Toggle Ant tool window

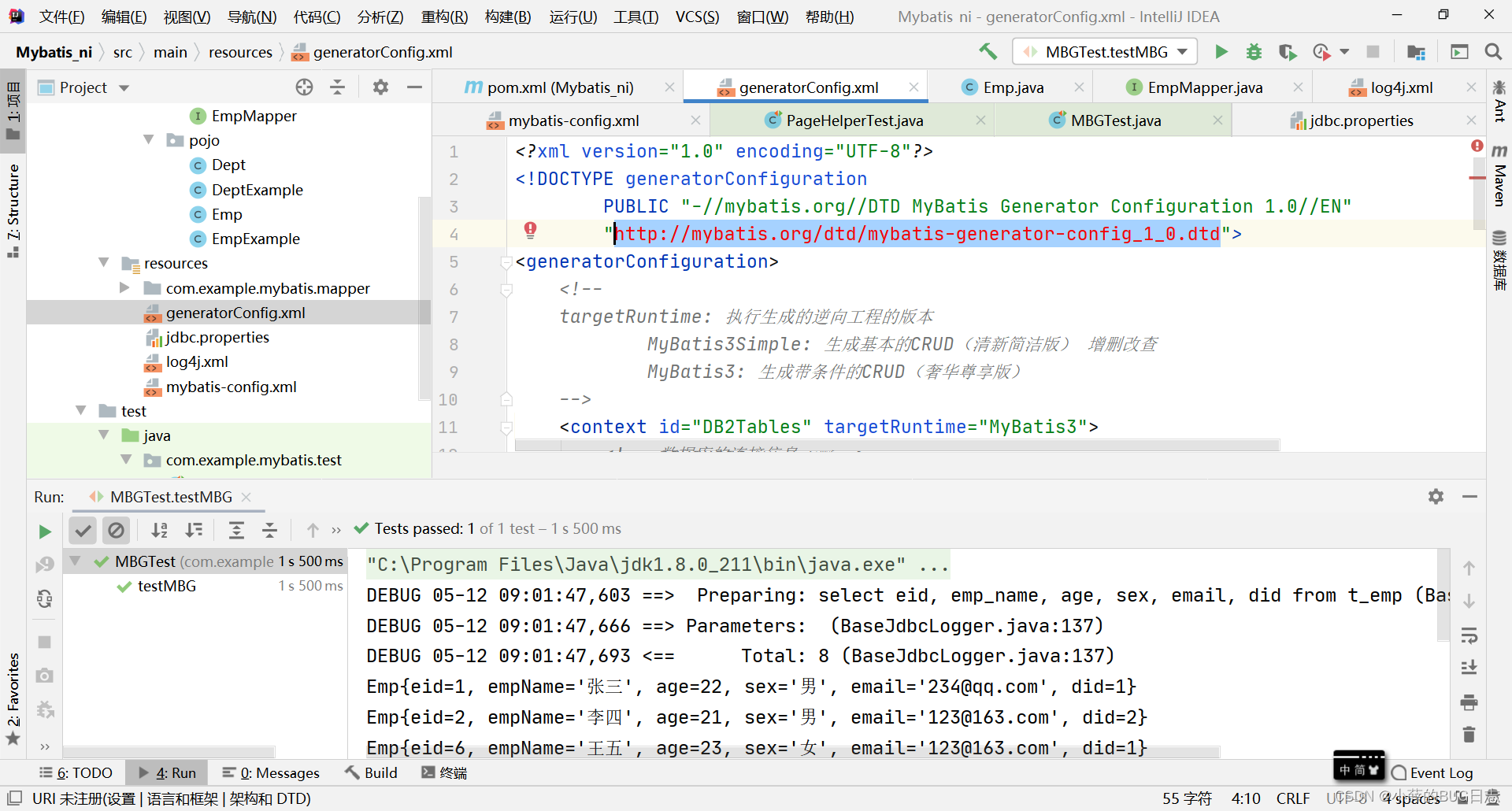pos(1499,101)
